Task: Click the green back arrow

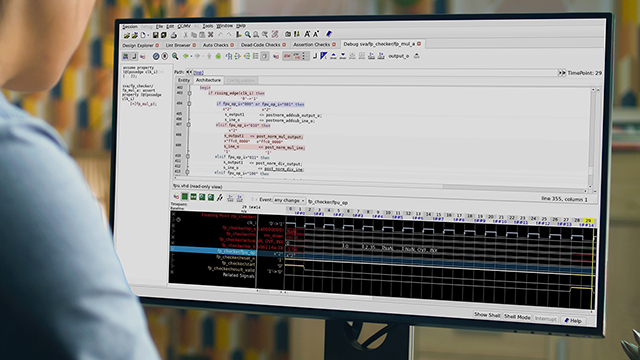Action: click(x=186, y=56)
